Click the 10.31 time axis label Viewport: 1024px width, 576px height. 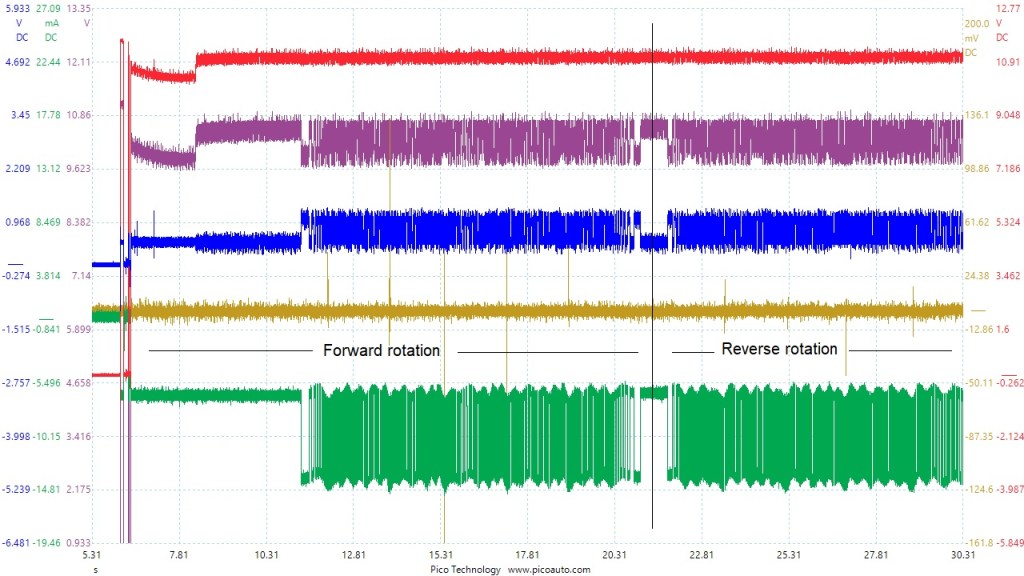(266, 555)
